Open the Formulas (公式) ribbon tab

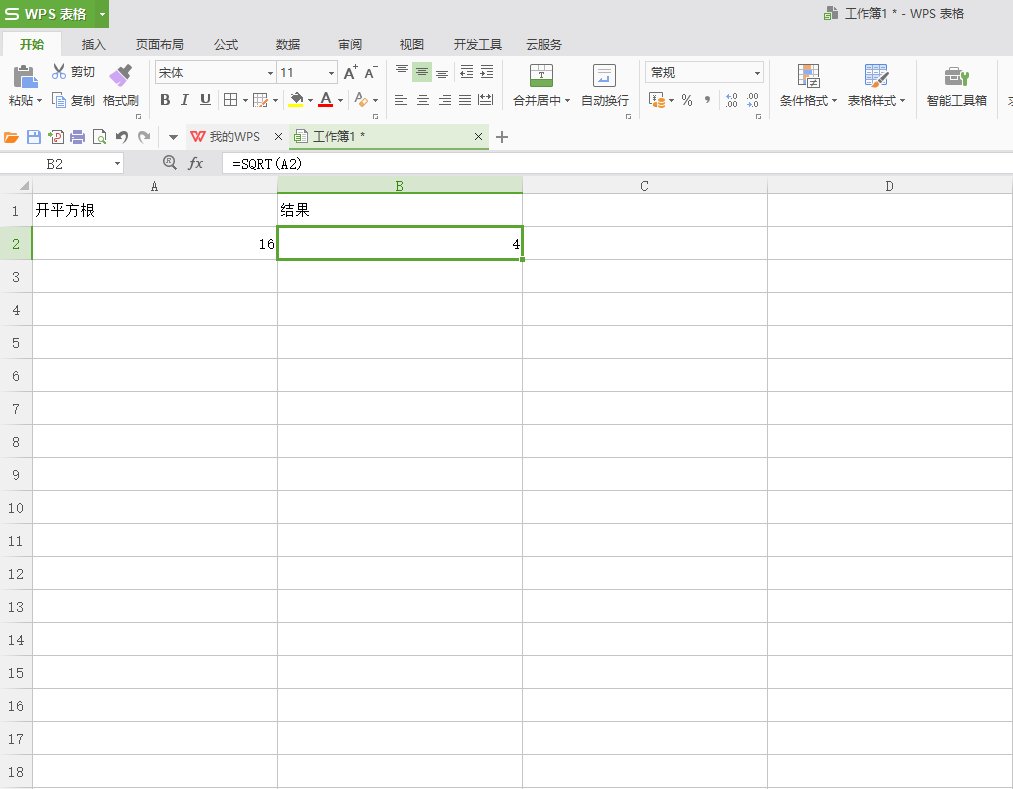(x=225, y=45)
